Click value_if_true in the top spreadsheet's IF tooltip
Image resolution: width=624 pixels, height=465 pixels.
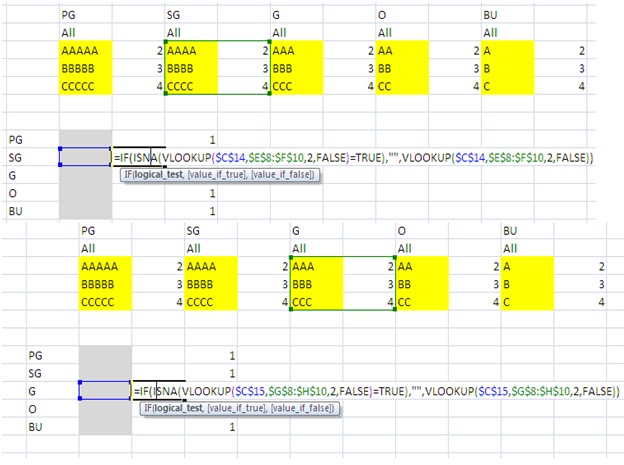(217, 174)
